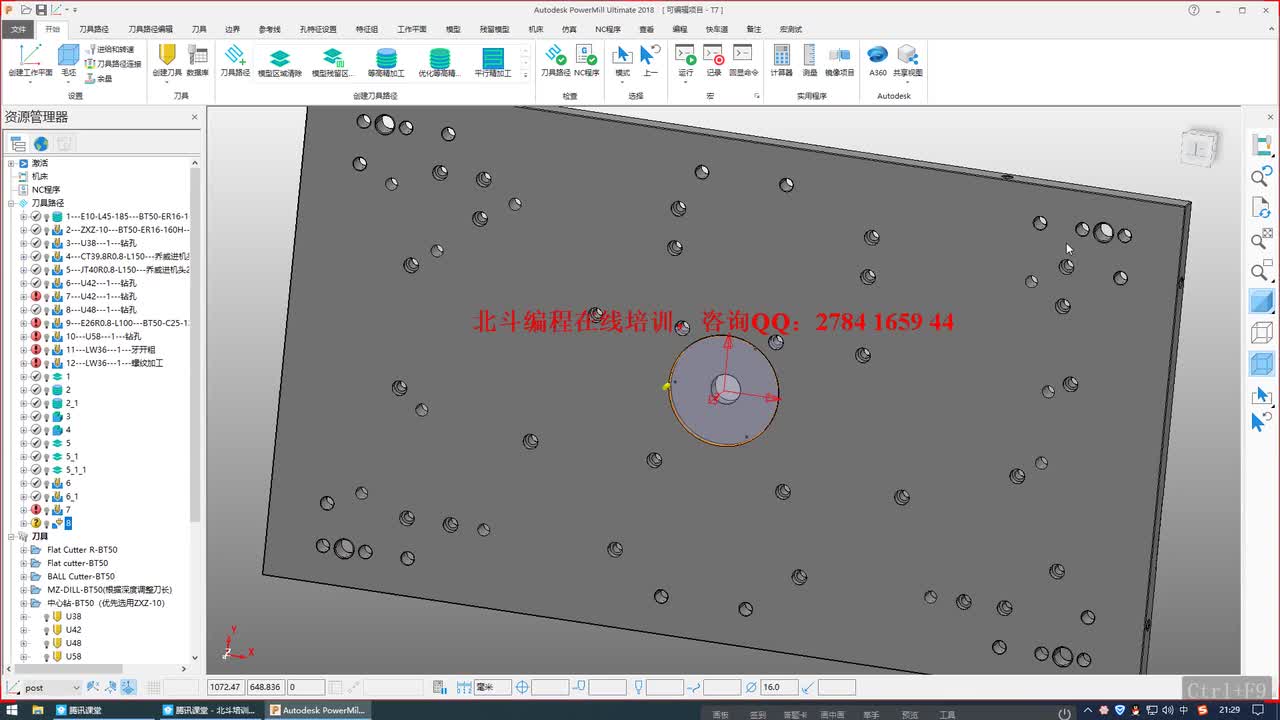Screen dimensions: 1280x720
Task: Click the Autodesk PowerMill taskbar button
Action: (318, 711)
